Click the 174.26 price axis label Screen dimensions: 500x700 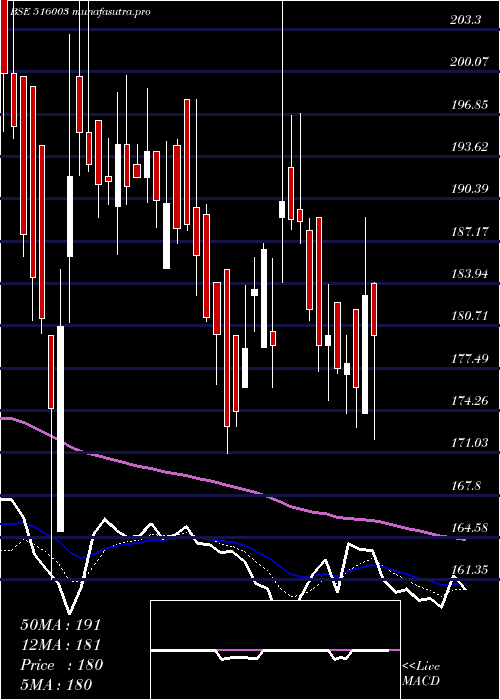click(469, 401)
